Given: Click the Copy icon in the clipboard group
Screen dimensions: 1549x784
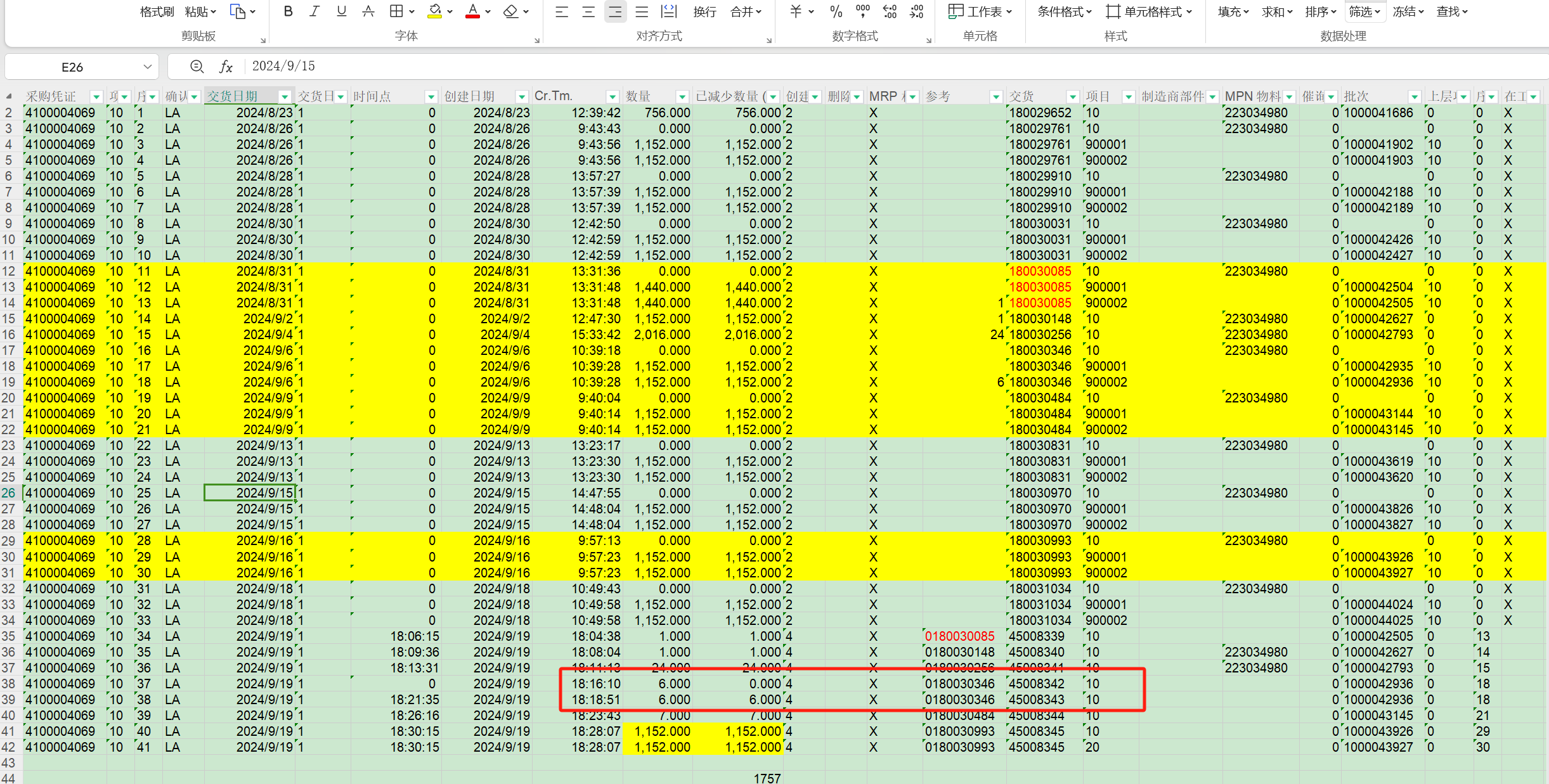Looking at the screenshot, I should 237,11.
